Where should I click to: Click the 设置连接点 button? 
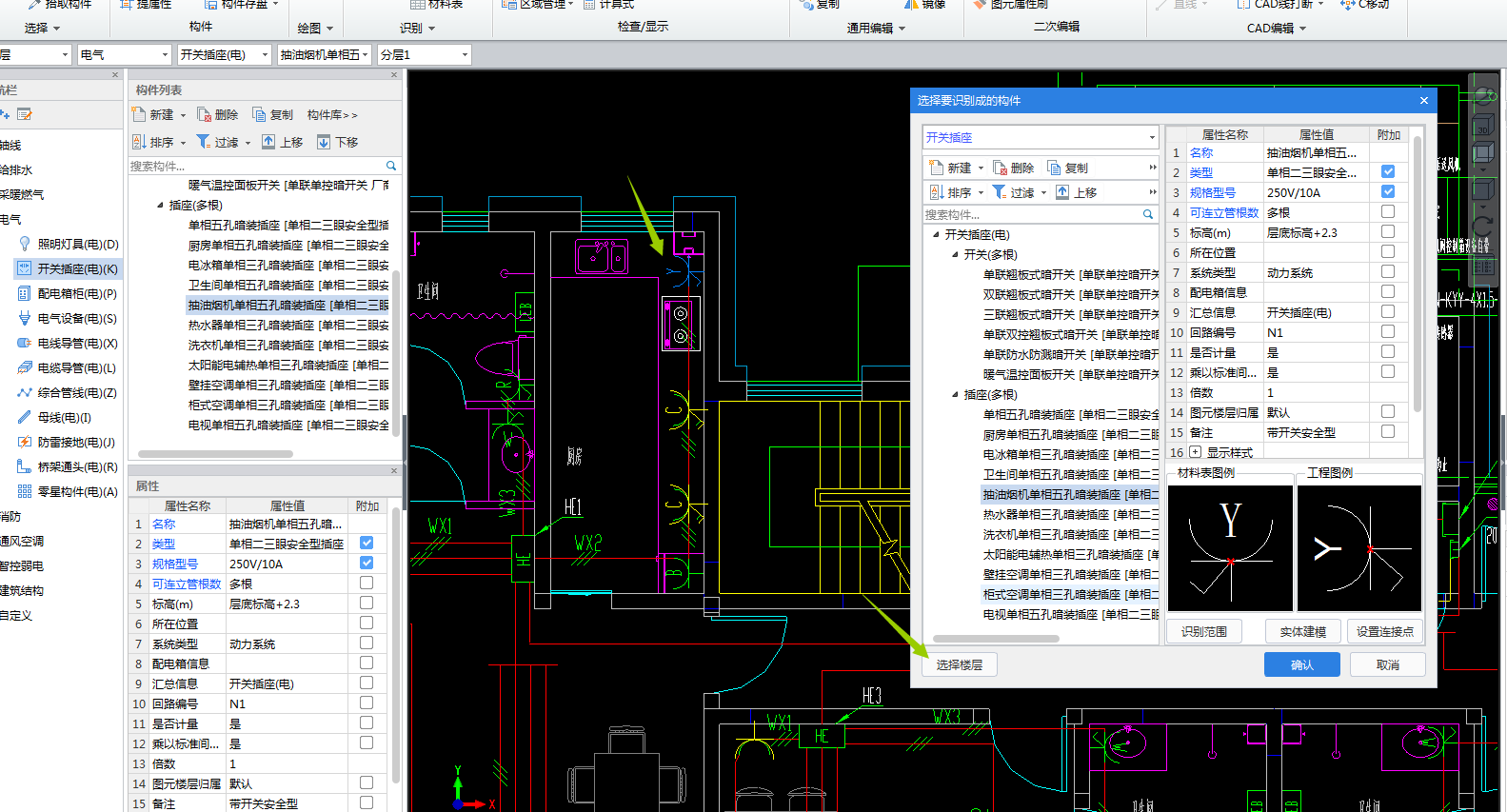click(1385, 631)
